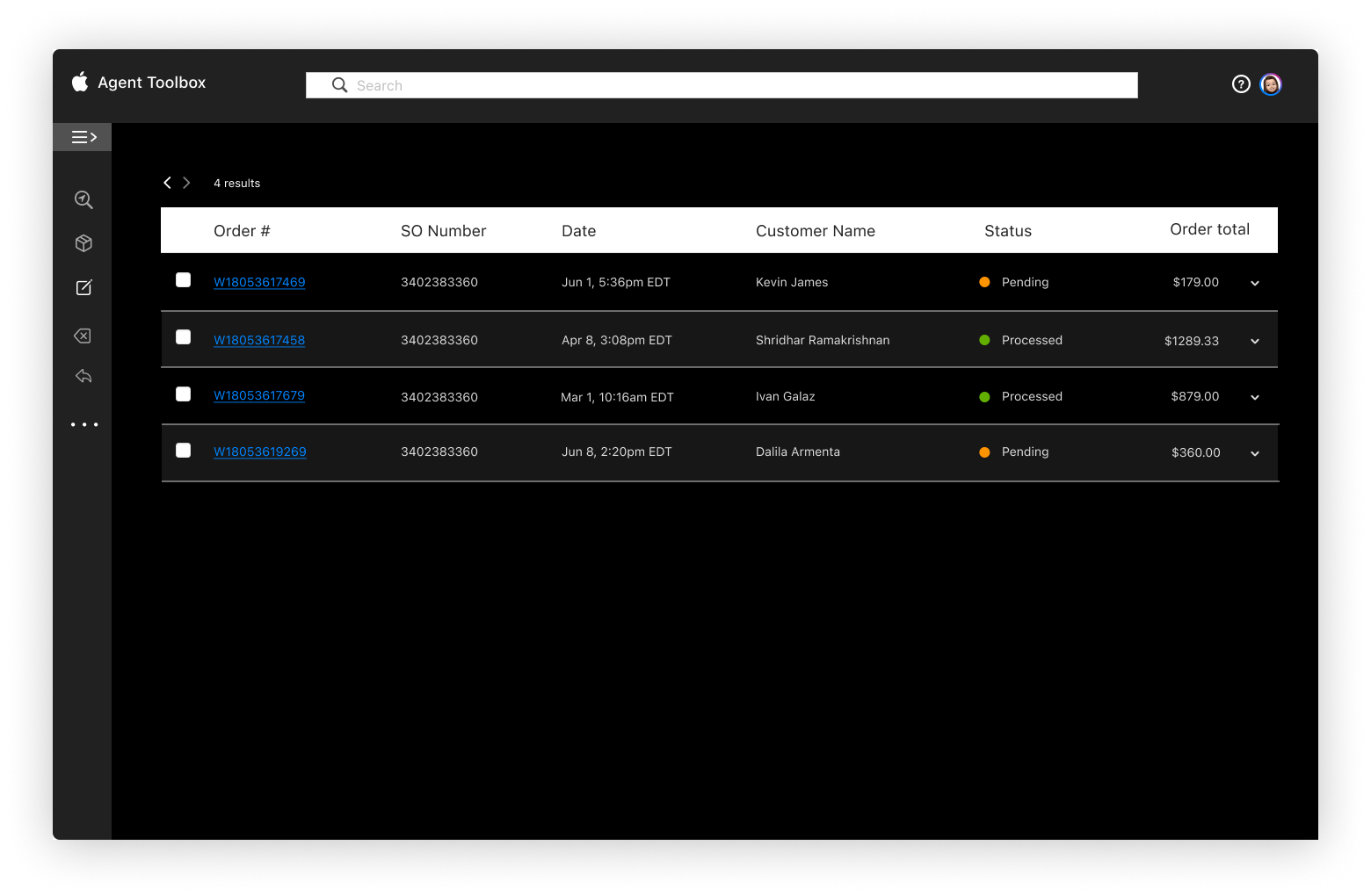Screen dimensions: 1371x896
Task: Expand Ivan Galaz's order row
Action: click(x=1254, y=396)
